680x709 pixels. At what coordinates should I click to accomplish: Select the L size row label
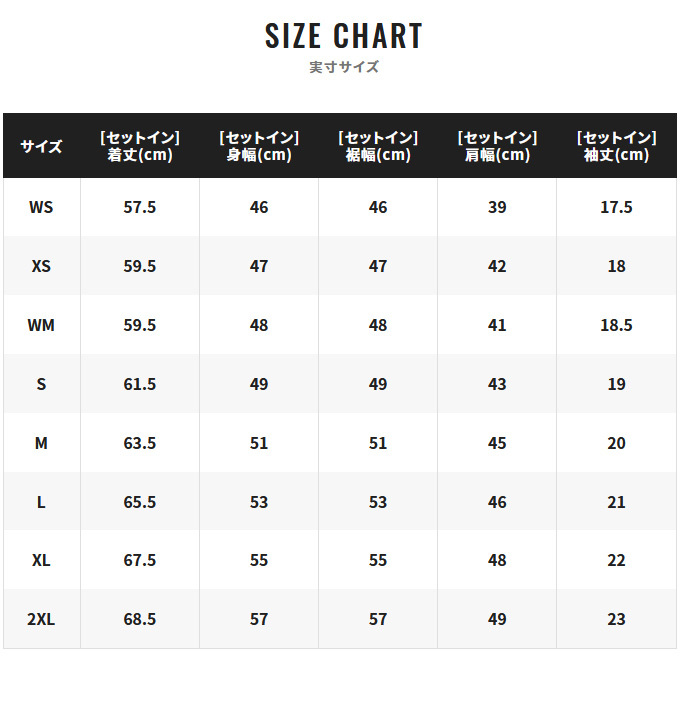click(x=41, y=502)
